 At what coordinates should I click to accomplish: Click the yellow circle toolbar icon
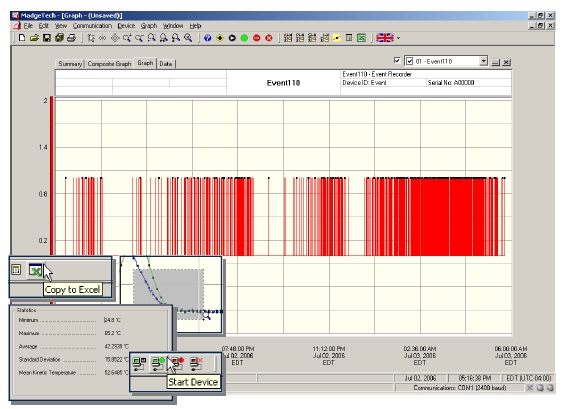(x=220, y=38)
